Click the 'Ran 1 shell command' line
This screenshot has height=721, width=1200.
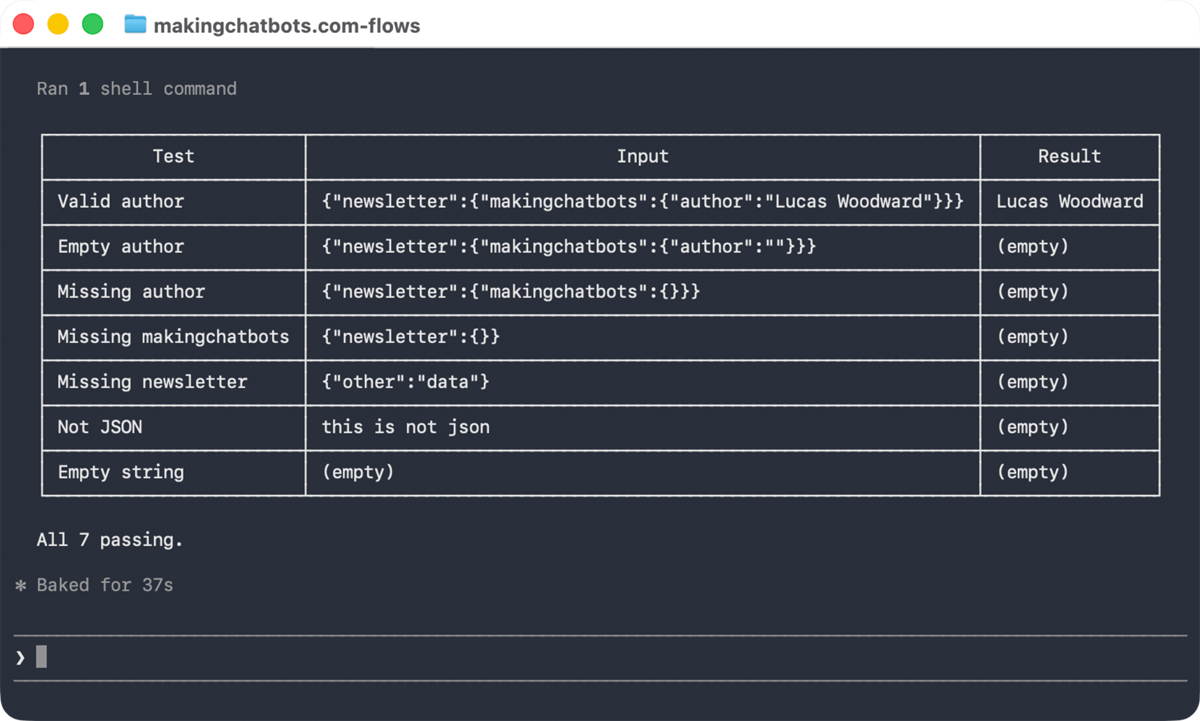tap(137, 88)
